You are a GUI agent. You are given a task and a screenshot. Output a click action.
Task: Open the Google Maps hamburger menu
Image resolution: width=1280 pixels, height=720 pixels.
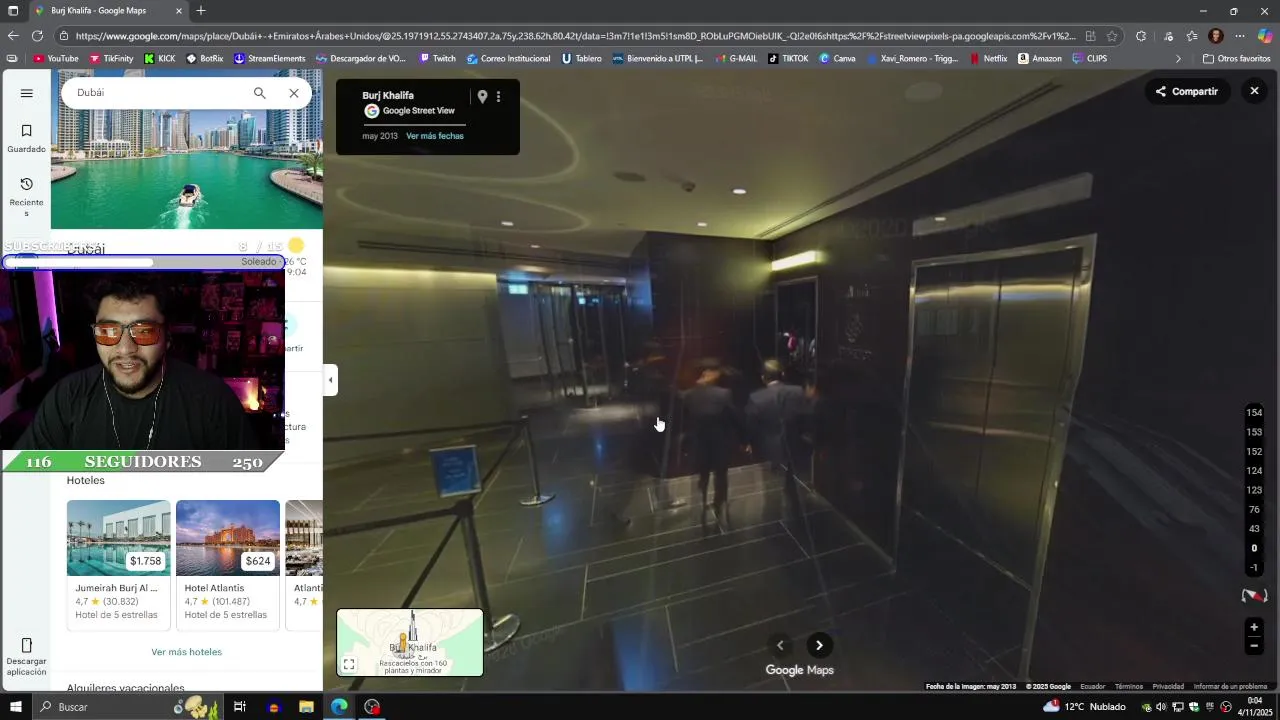[x=27, y=93]
